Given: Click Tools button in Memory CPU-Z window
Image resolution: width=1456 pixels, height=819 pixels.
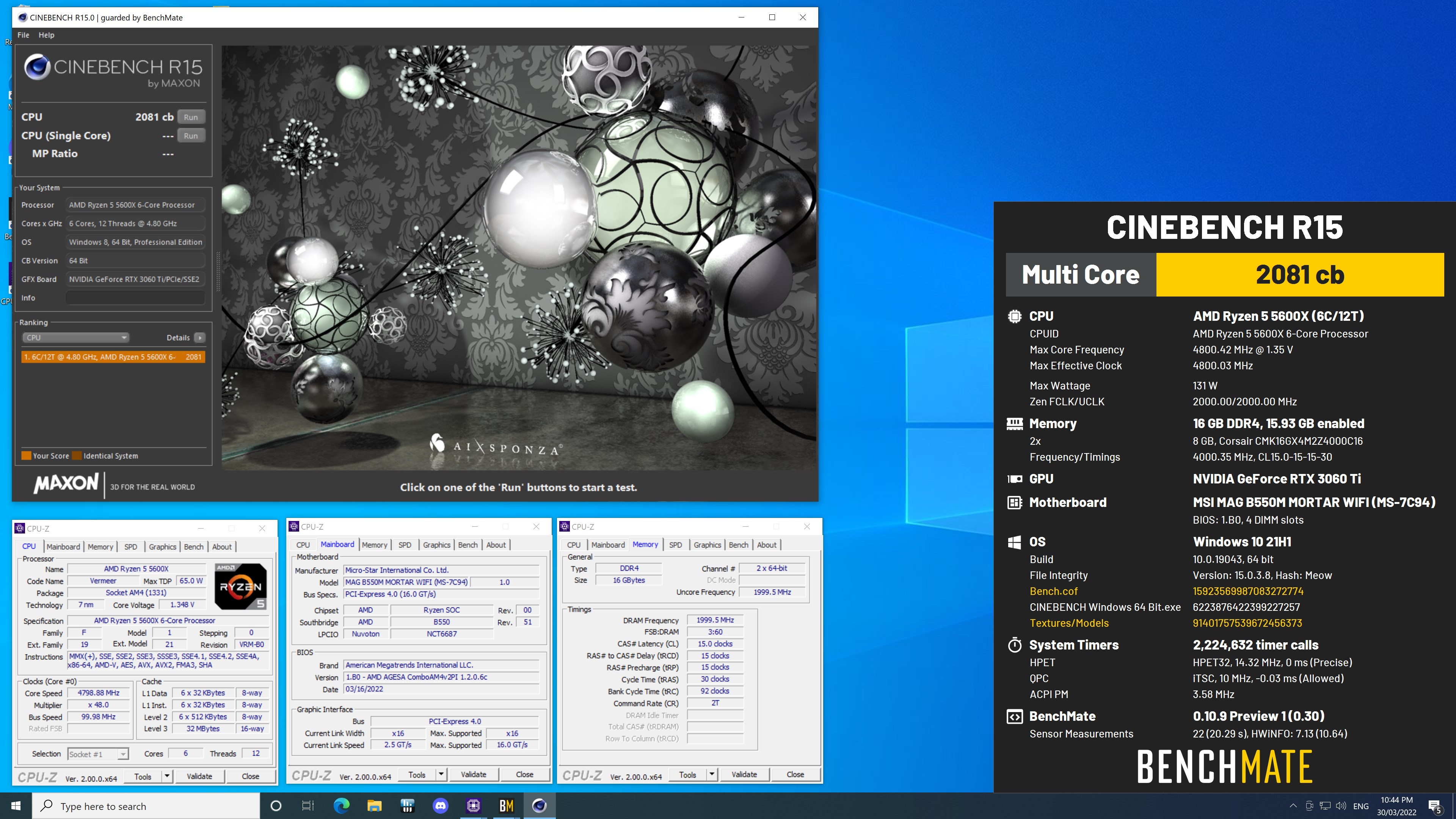Looking at the screenshot, I should click(x=688, y=774).
